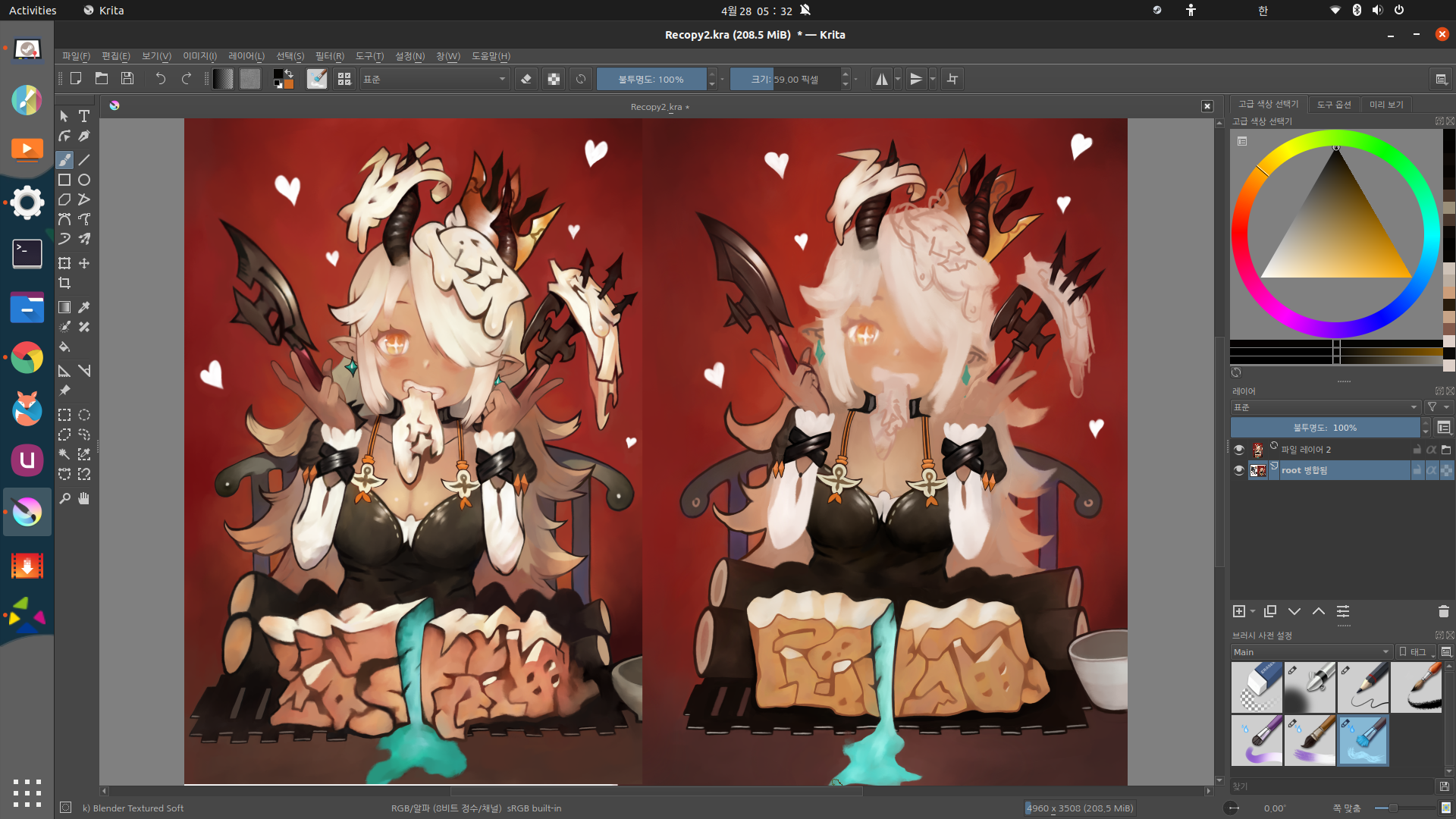The width and height of the screenshot is (1456, 819).
Task: Open the layer blending mode dropdown
Action: (1326, 407)
